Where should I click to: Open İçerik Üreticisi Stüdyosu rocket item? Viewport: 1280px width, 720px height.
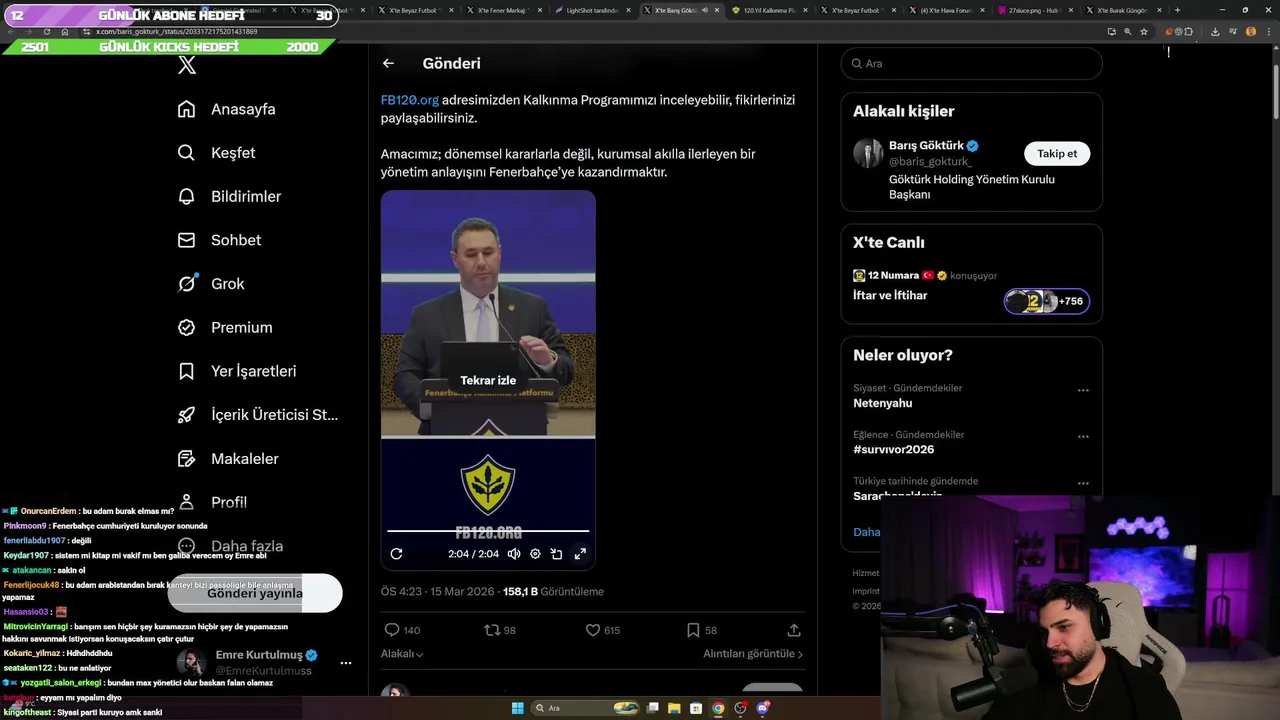point(258,415)
